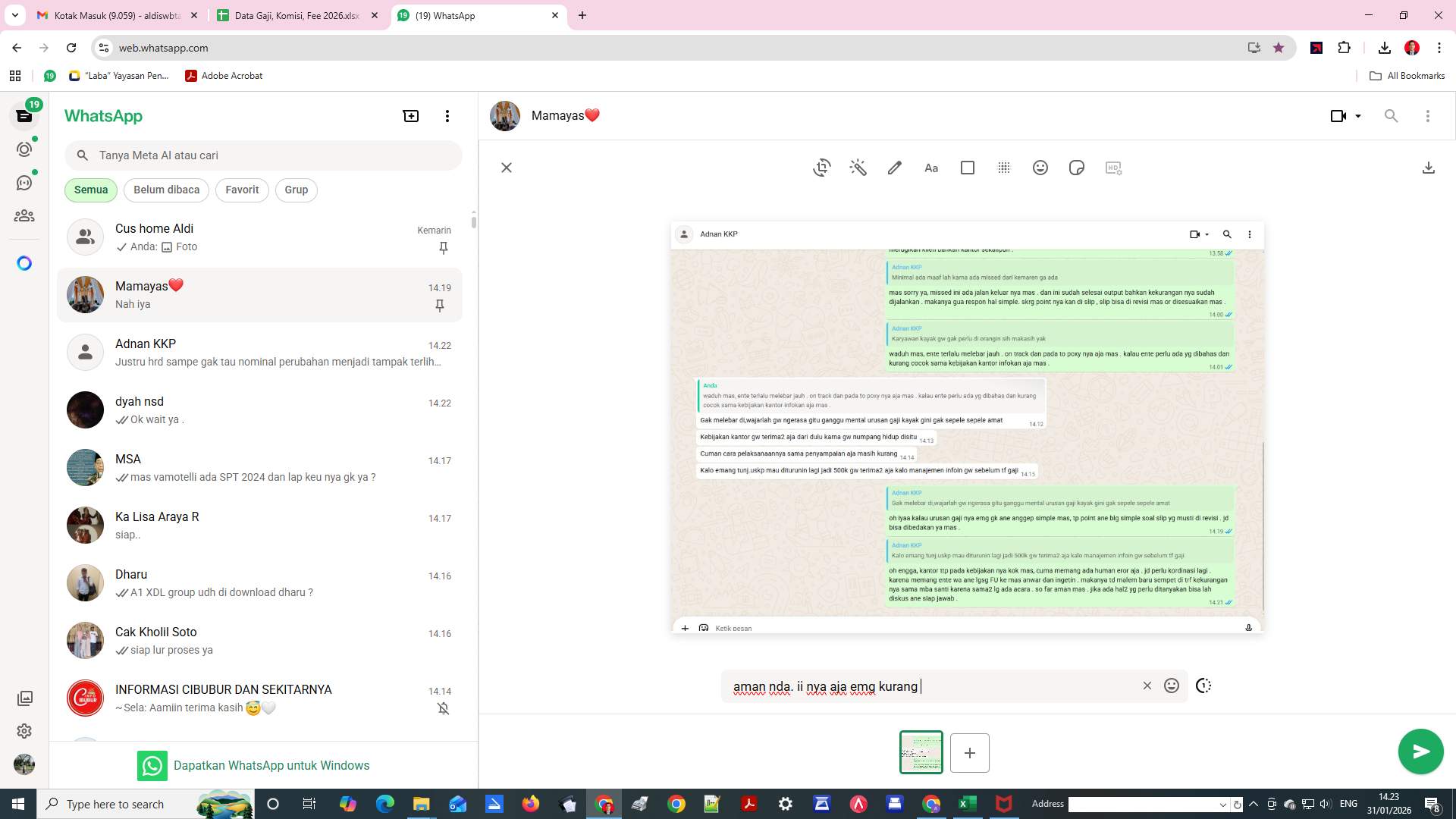Open the Status panel in the sidebar

pyautogui.click(x=24, y=149)
